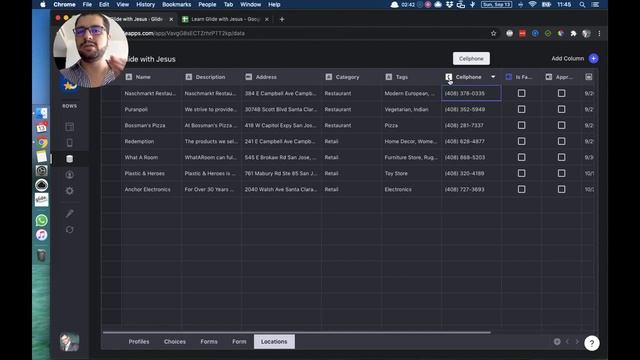The image size is (640, 360).
Task: Open Chrome from the Dock
Action: click(x=41, y=142)
